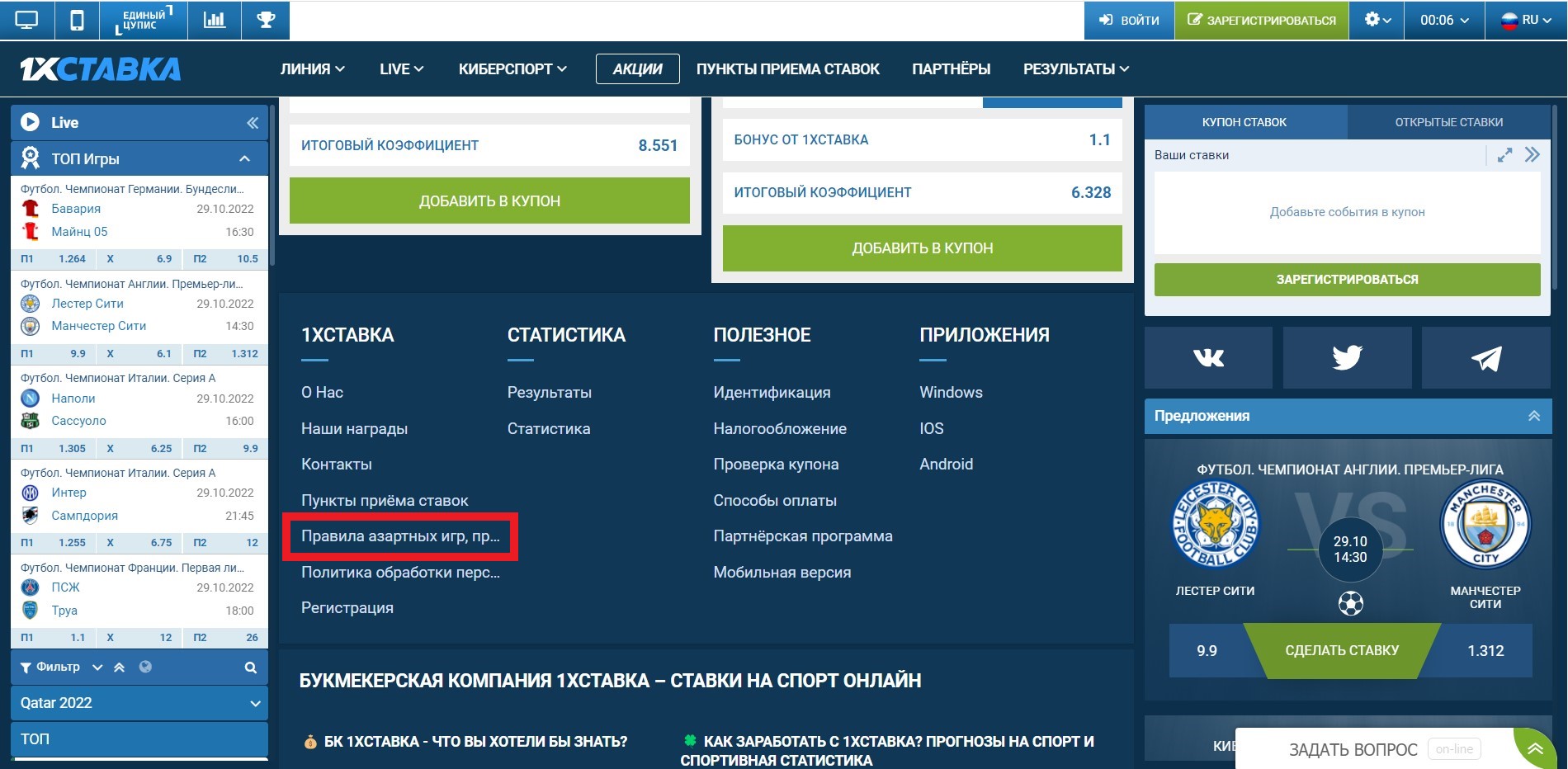Viewport: 1568px width, 769px height.
Task: Open the Контакты footer link
Action: tap(337, 465)
